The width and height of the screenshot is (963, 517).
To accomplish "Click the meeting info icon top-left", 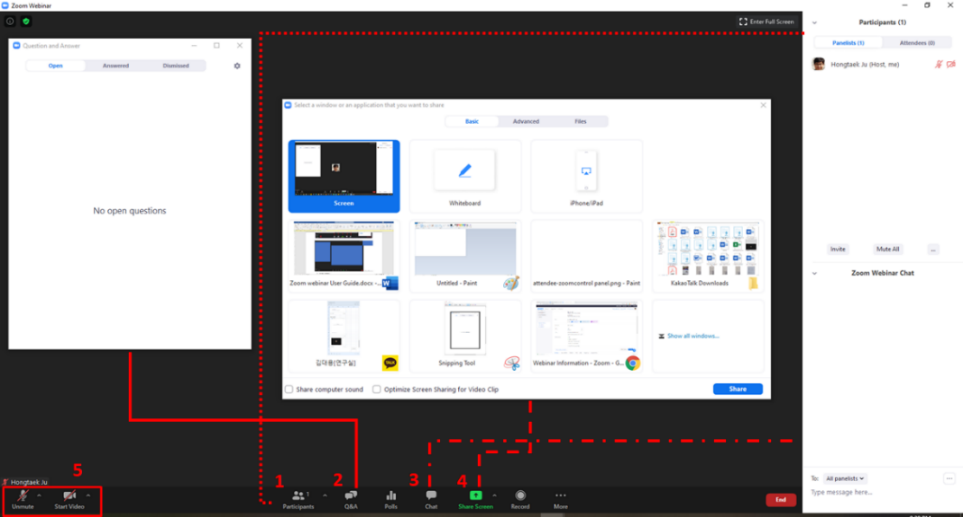I will [10, 21].
